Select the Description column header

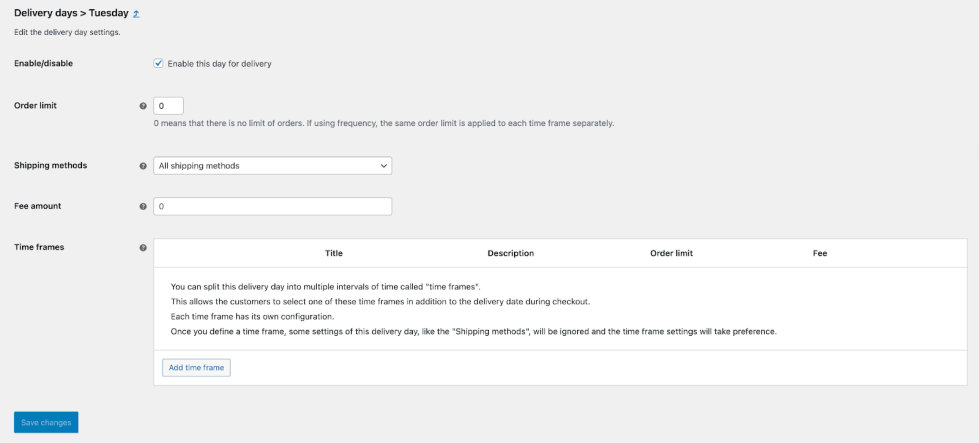510,254
